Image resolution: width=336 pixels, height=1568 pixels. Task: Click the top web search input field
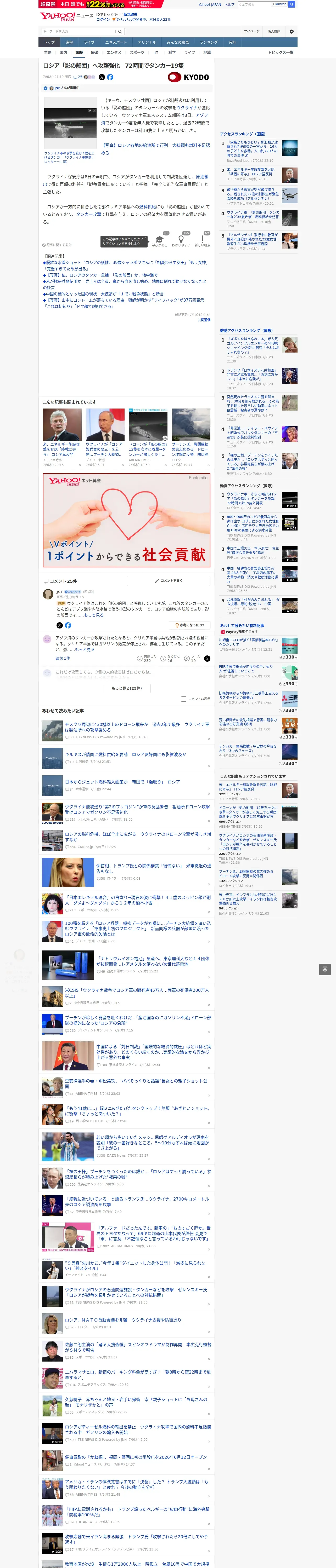click(254, 4)
